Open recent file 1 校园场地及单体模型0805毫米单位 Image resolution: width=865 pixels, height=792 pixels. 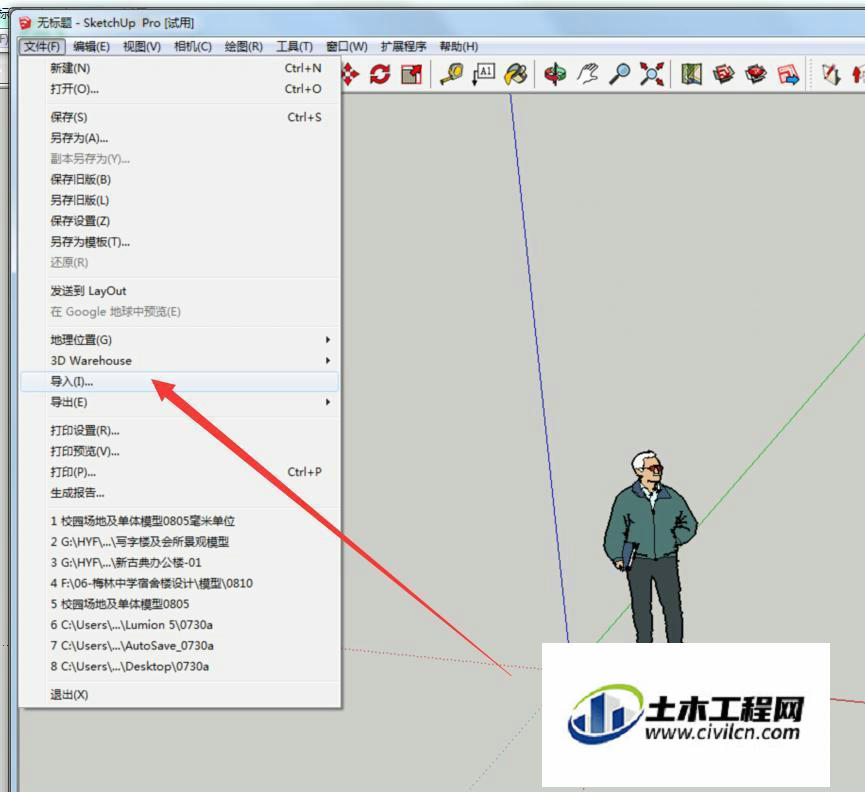point(179,521)
